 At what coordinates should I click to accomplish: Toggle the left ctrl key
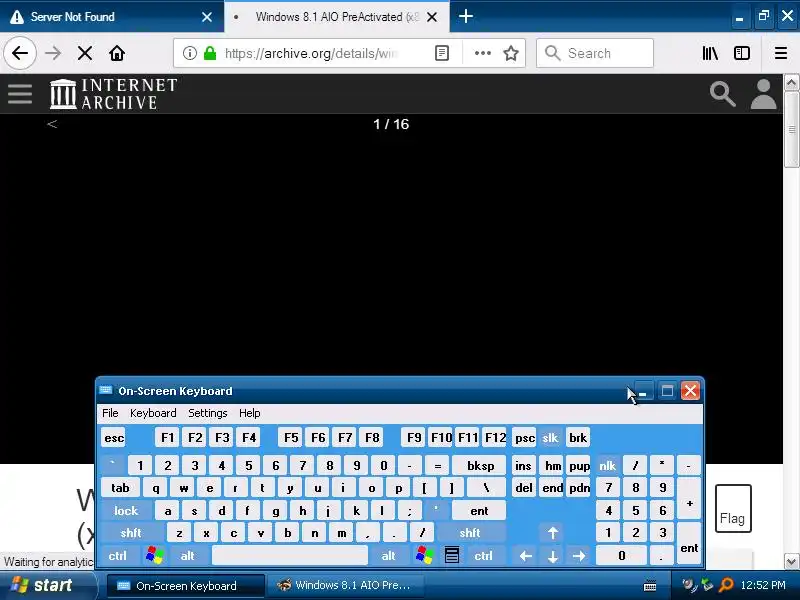click(117, 556)
